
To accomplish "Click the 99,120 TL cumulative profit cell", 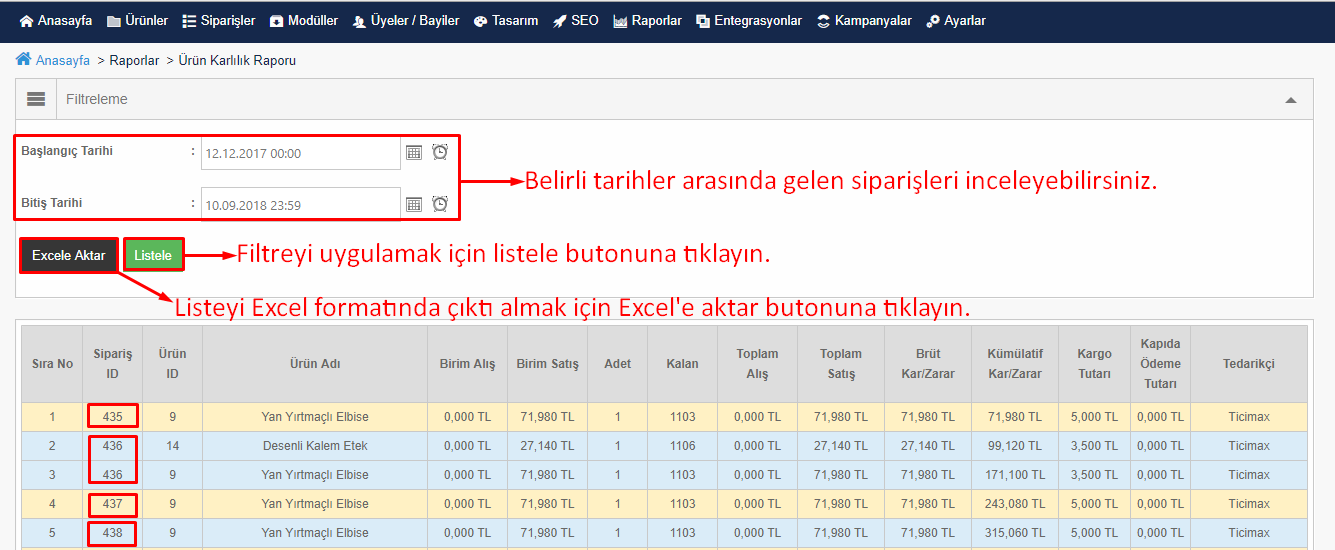I will [1015, 446].
